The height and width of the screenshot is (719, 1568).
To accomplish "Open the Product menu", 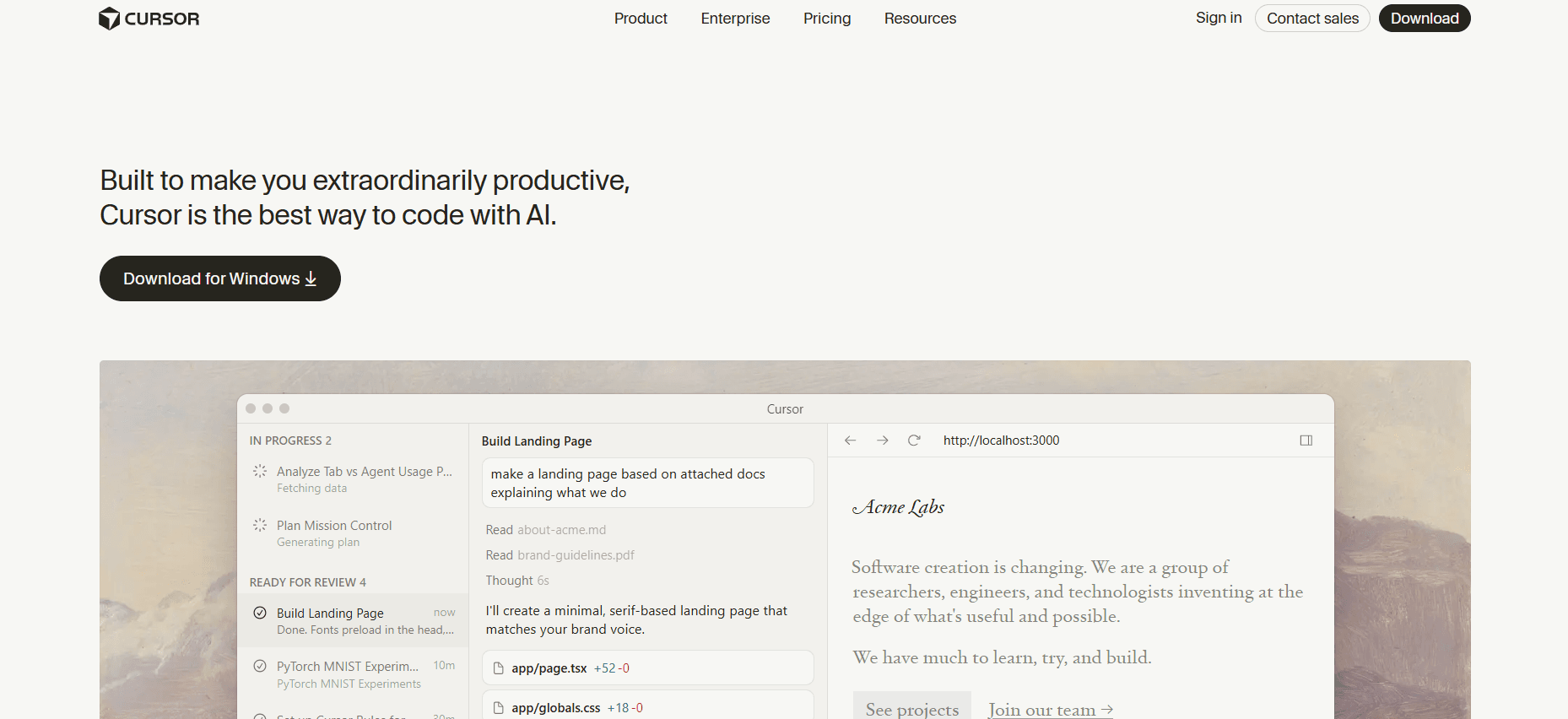I will (641, 19).
